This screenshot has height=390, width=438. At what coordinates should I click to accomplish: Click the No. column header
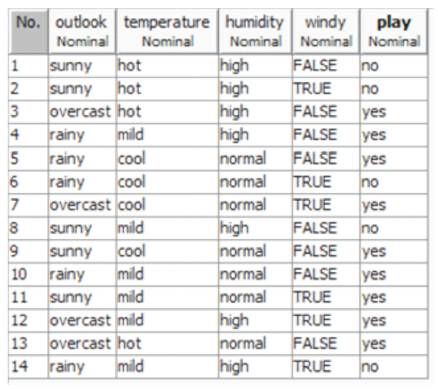28,31
